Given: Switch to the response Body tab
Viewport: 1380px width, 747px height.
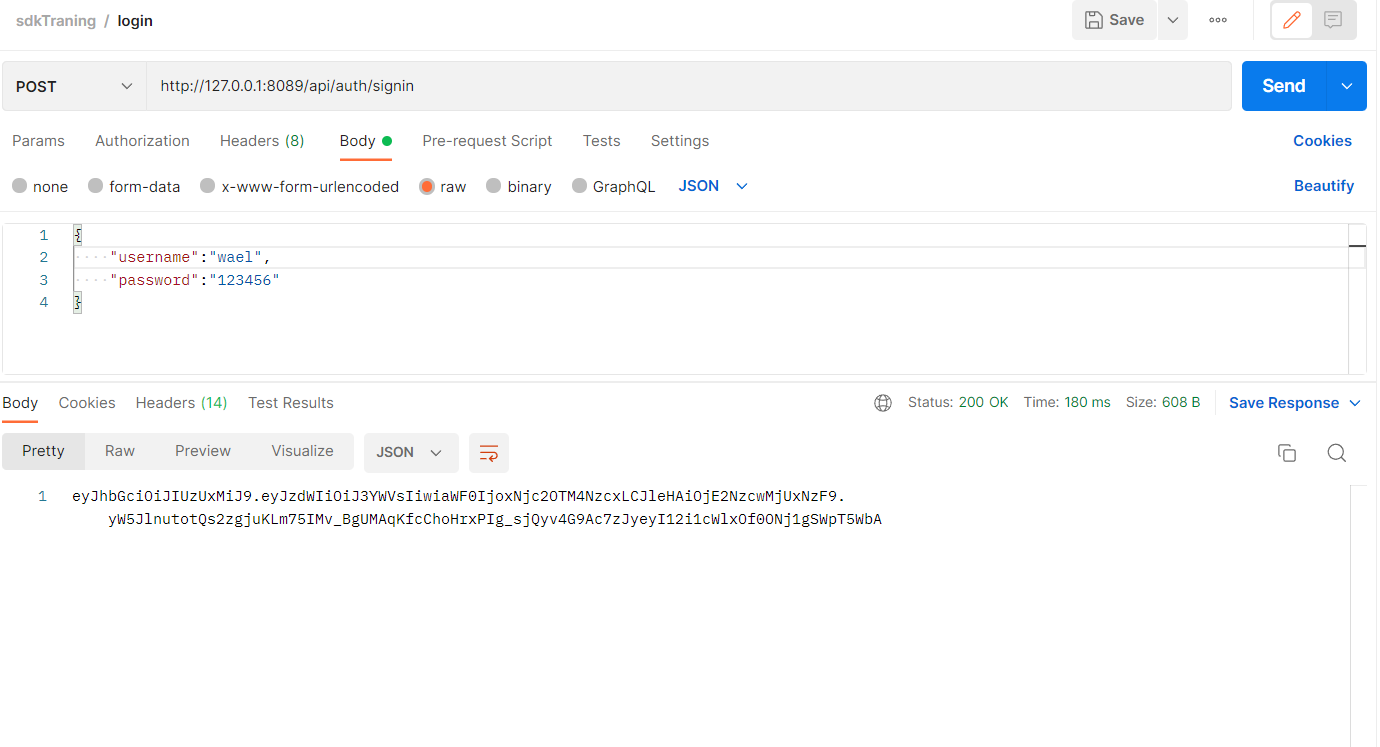Looking at the screenshot, I should (20, 403).
